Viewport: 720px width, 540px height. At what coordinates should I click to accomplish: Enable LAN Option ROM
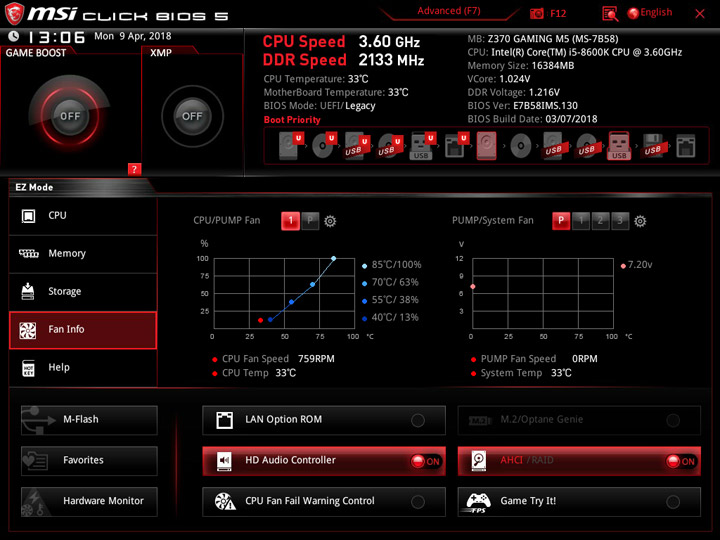[324, 420]
